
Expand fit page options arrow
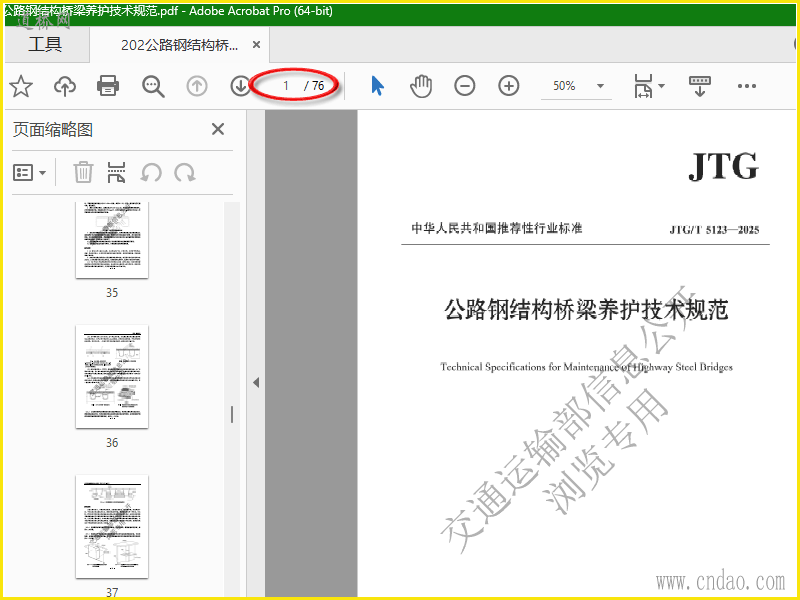(x=662, y=86)
